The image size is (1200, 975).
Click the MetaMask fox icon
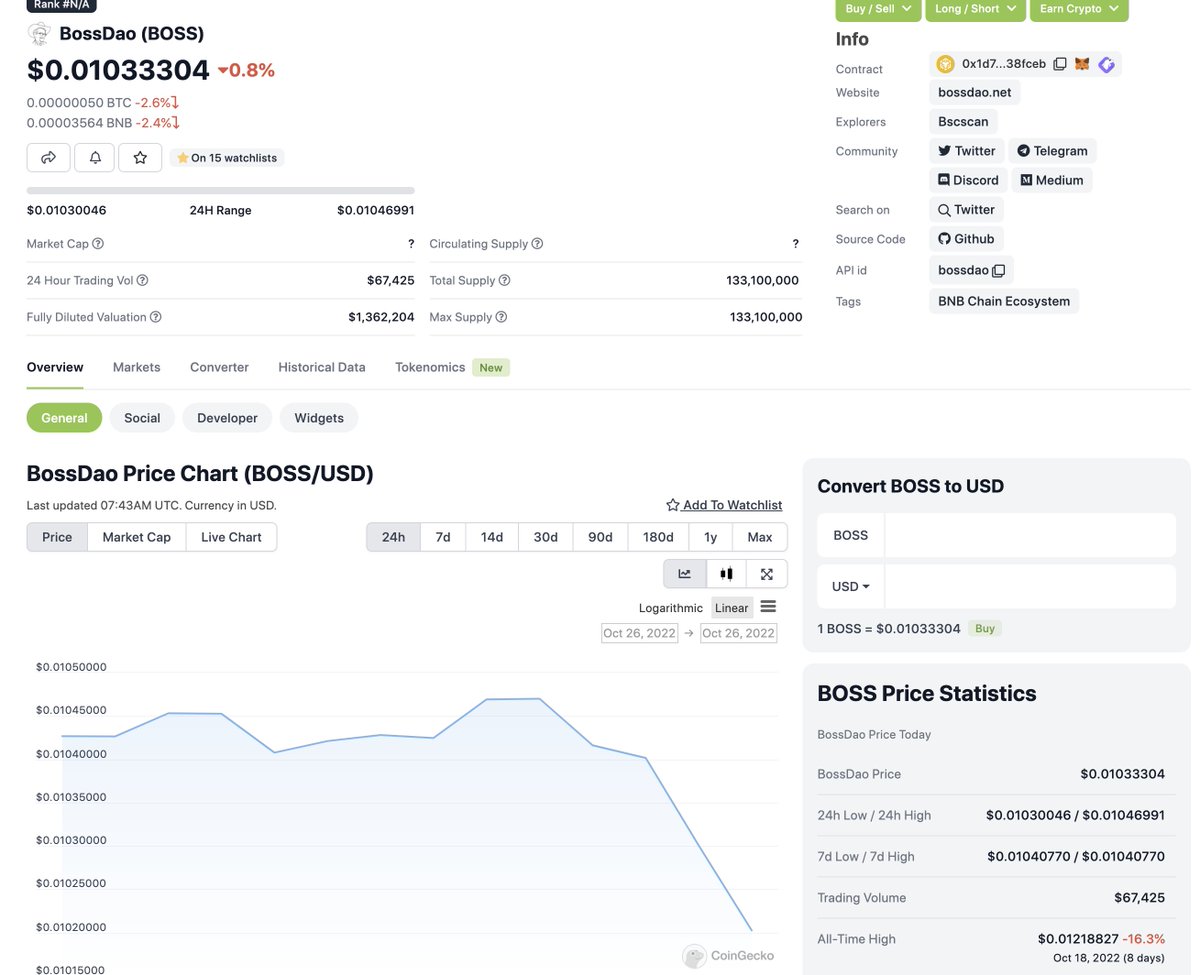pos(1082,64)
